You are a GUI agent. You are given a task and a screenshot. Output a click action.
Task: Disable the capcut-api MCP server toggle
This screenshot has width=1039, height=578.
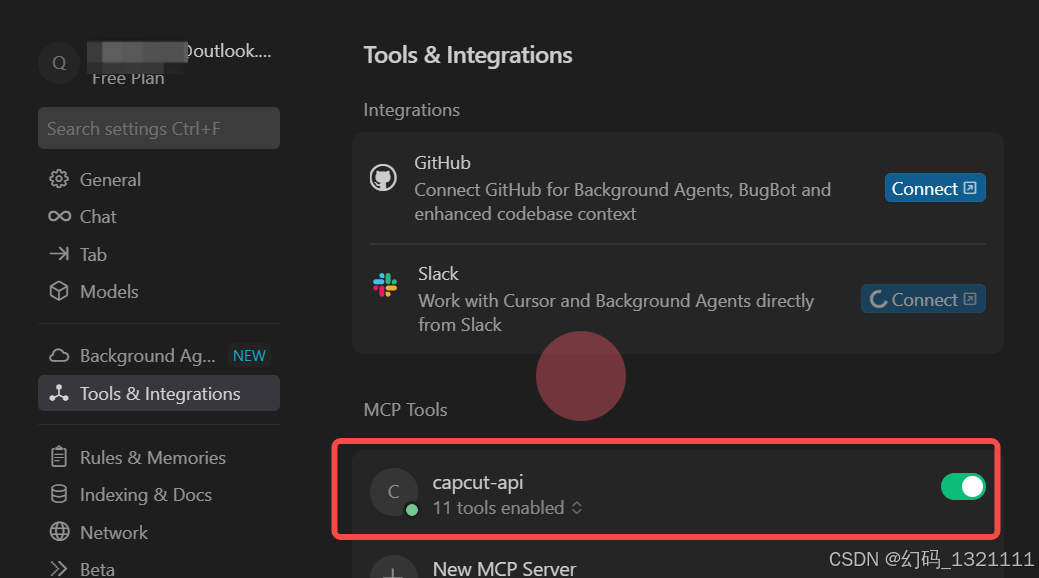tap(963, 487)
